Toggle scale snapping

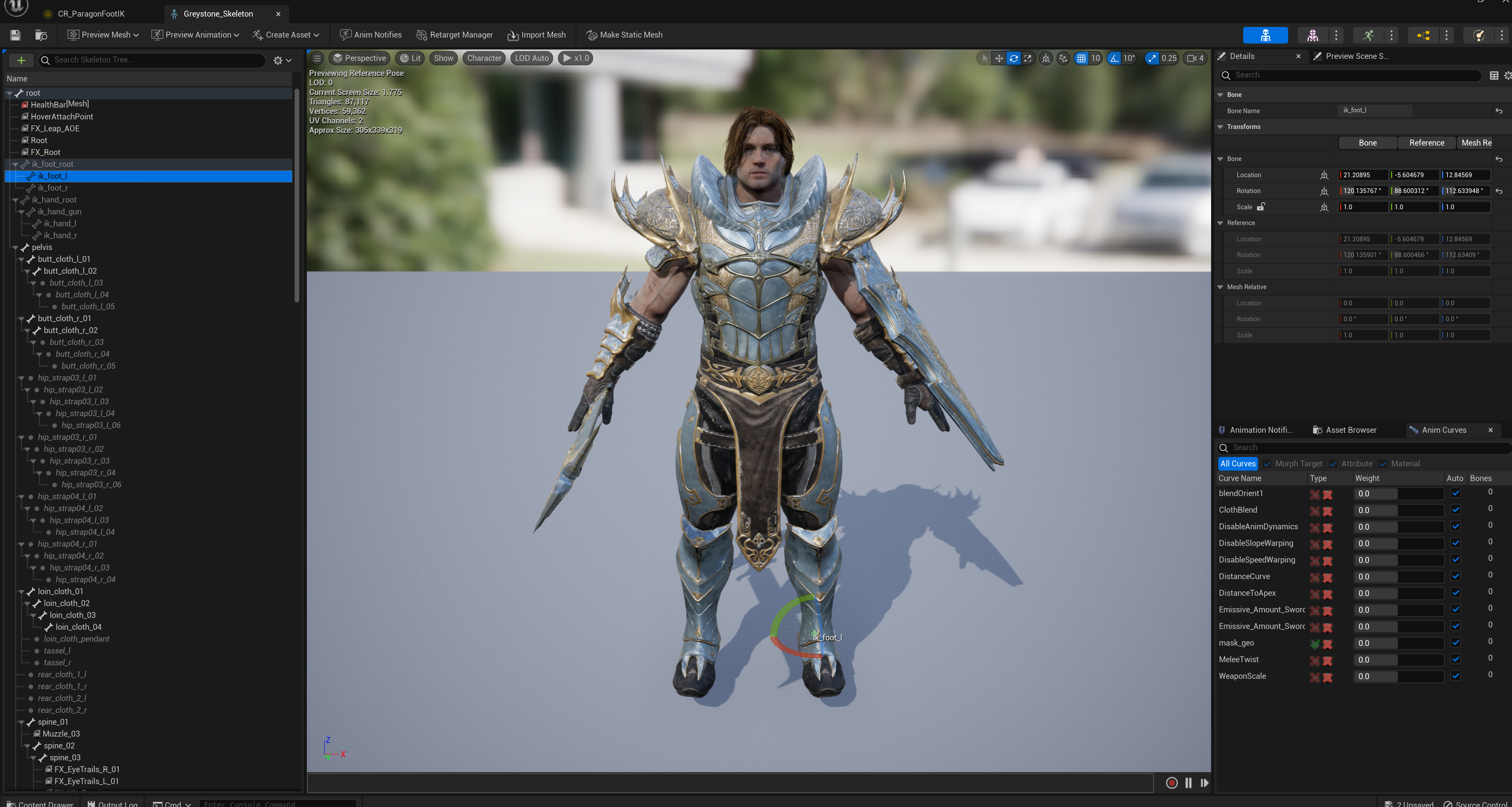[x=1152, y=58]
